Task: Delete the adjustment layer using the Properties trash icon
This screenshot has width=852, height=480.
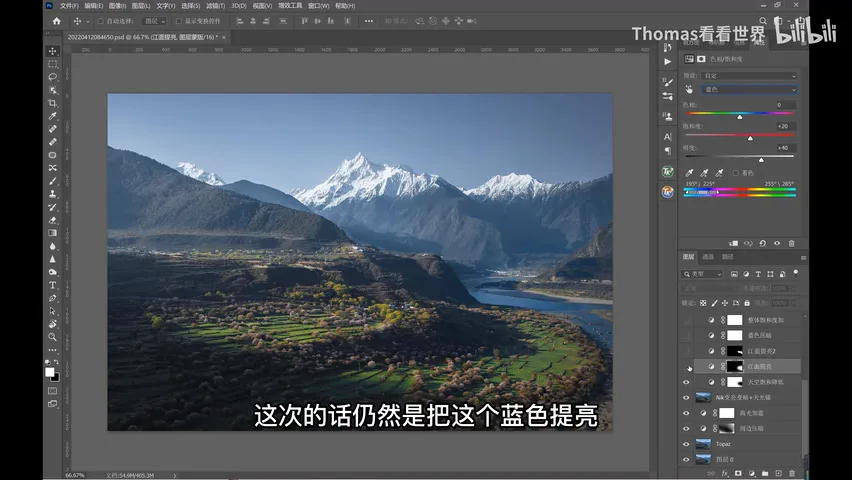Action: click(x=791, y=244)
